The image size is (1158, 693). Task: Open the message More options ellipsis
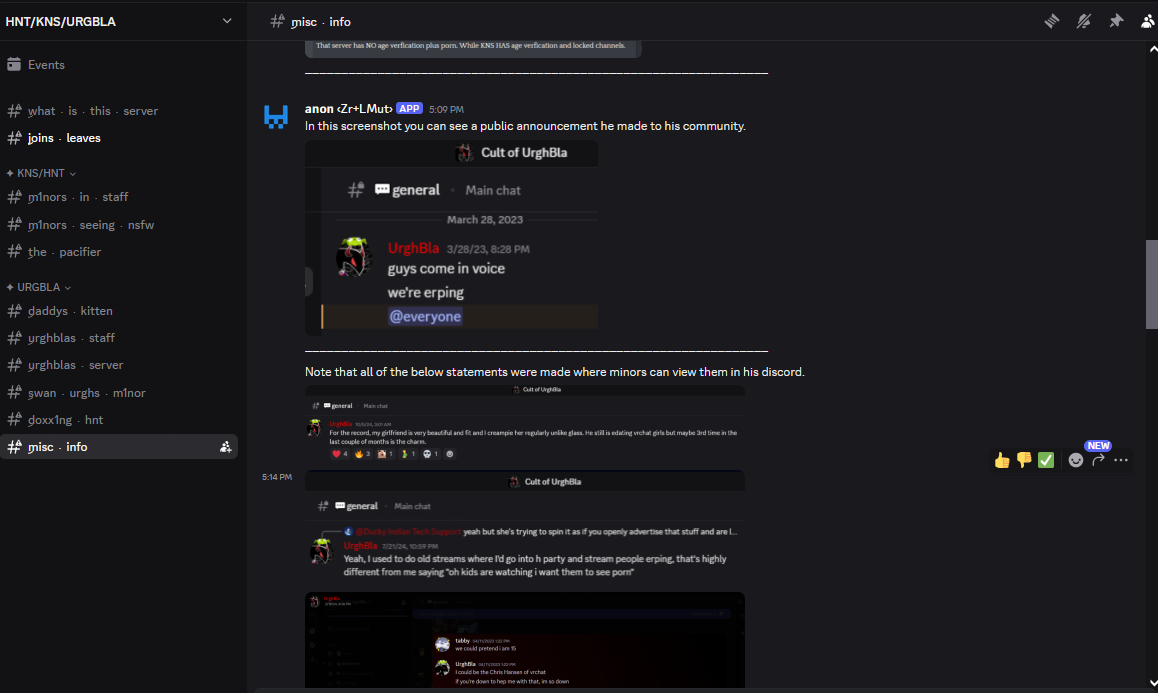(1121, 460)
